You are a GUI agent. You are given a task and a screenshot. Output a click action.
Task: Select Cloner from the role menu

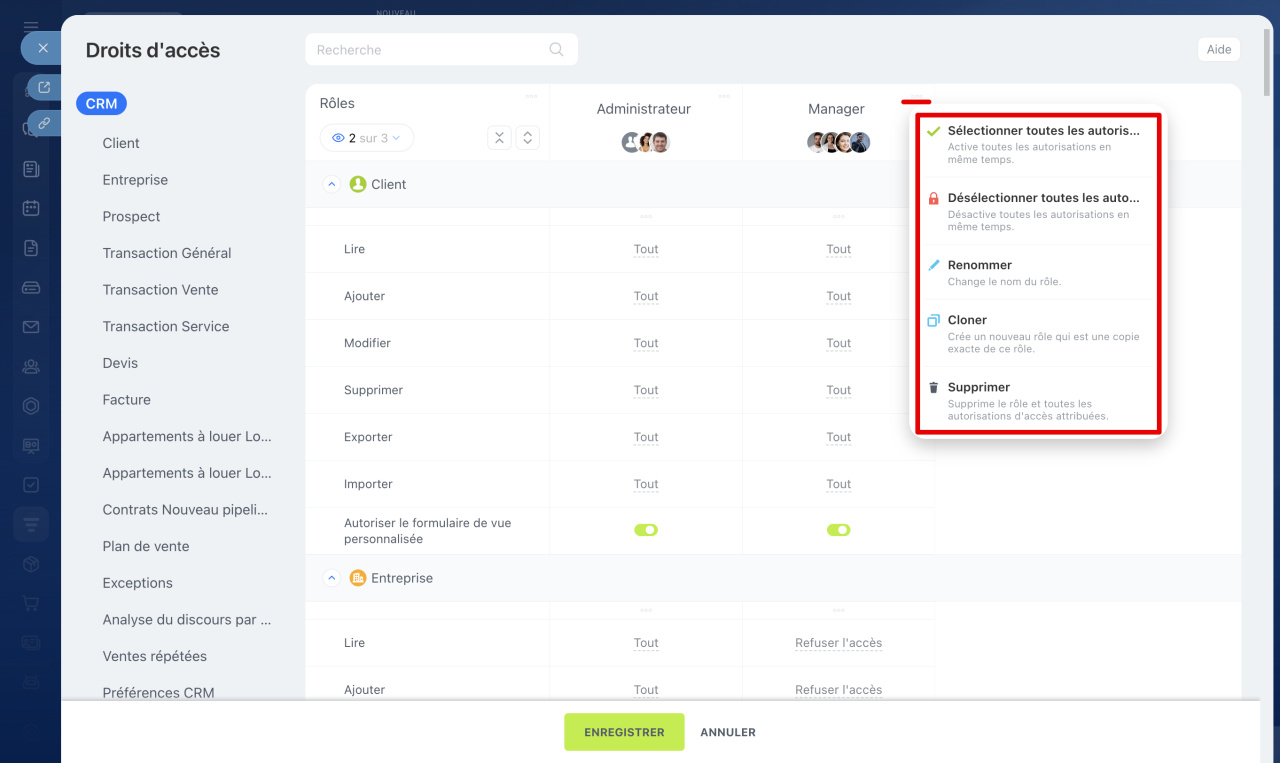[x=967, y=320]
